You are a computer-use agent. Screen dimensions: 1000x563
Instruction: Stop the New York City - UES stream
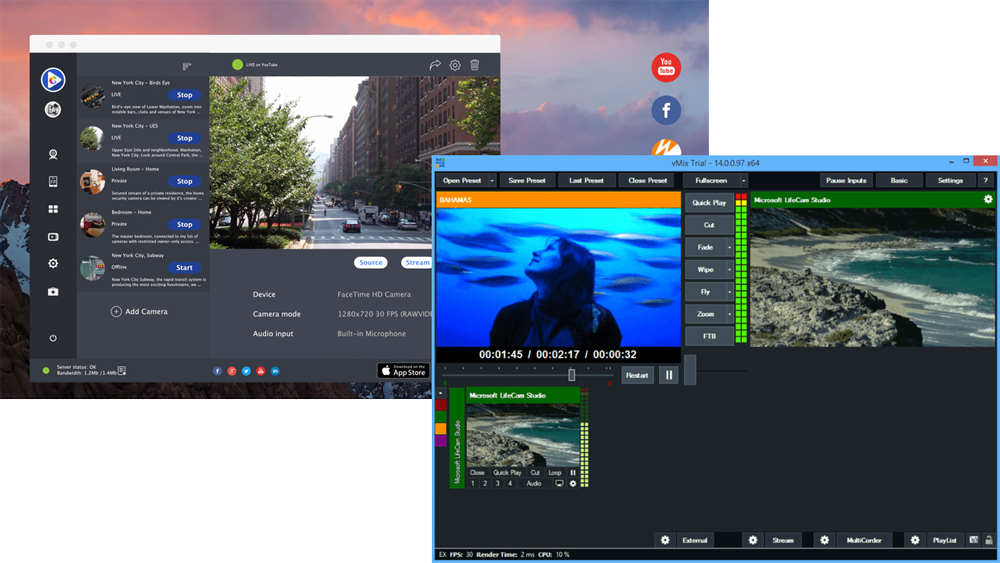click(x=185, y=138)
